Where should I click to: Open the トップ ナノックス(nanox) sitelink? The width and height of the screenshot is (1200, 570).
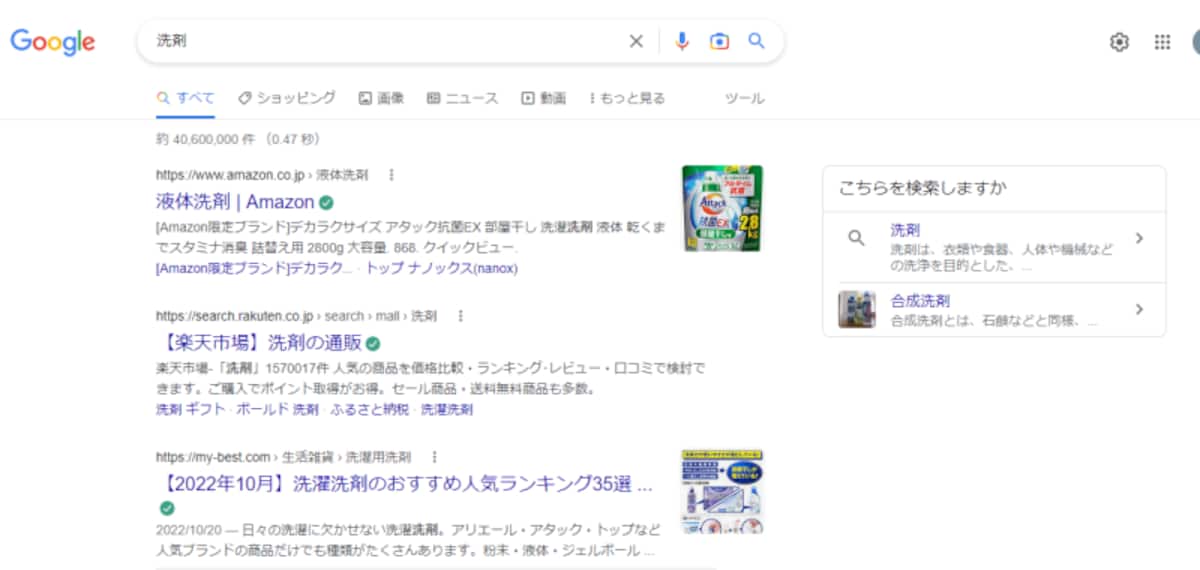pyautogui.click(x=441, y=269)
